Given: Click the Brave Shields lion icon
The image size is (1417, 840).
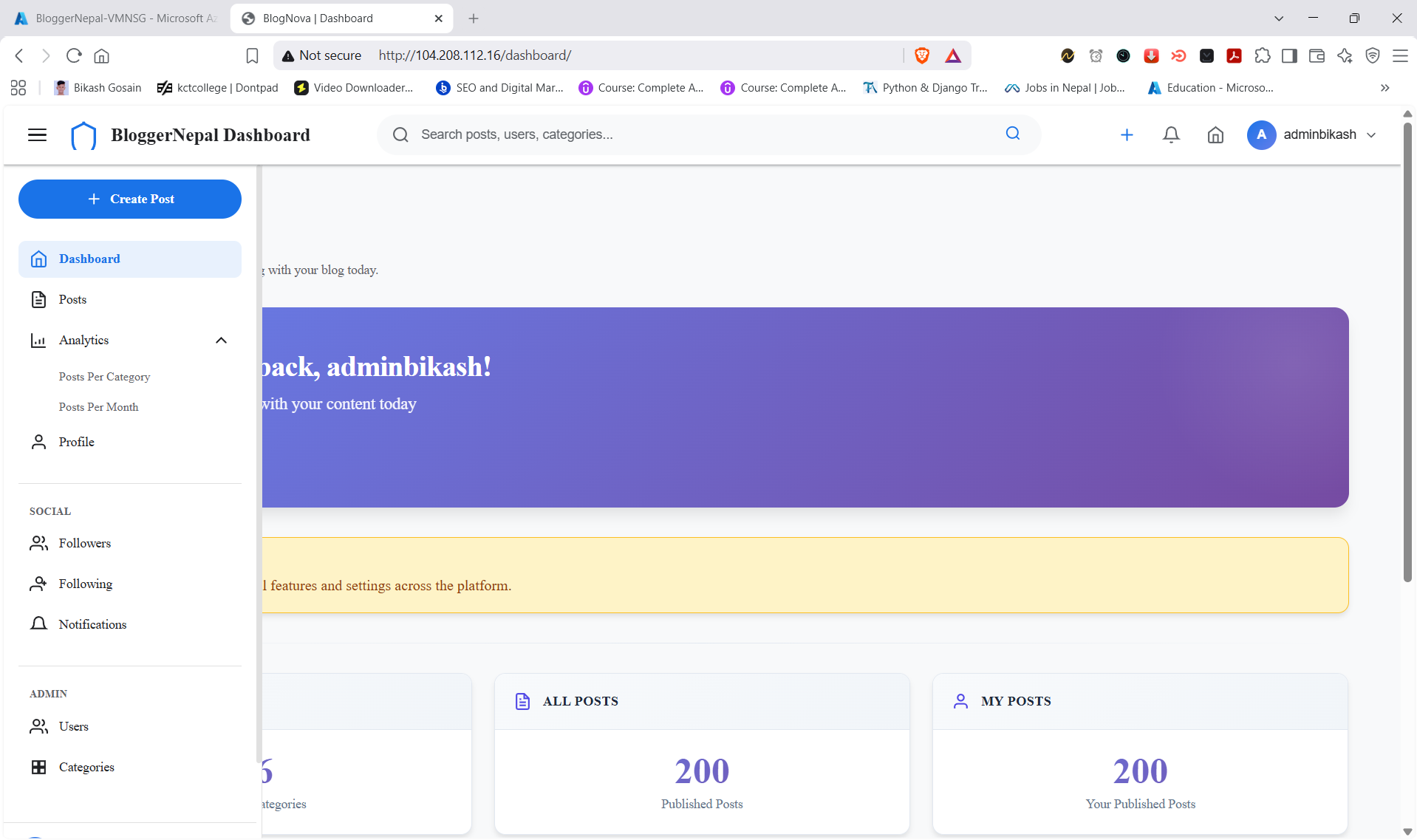Looking at the screenshot, I should tap(921, 55).
